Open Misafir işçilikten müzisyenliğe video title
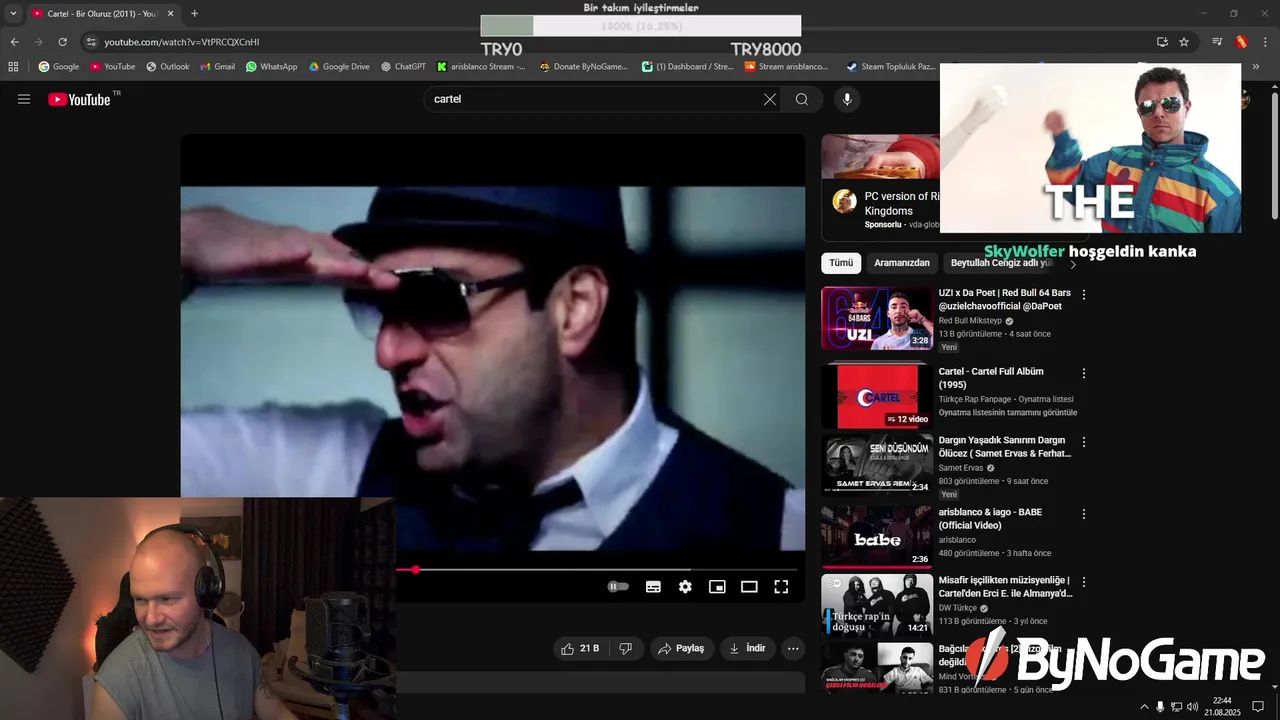 pyautogui.click(x=1005, y=587)
